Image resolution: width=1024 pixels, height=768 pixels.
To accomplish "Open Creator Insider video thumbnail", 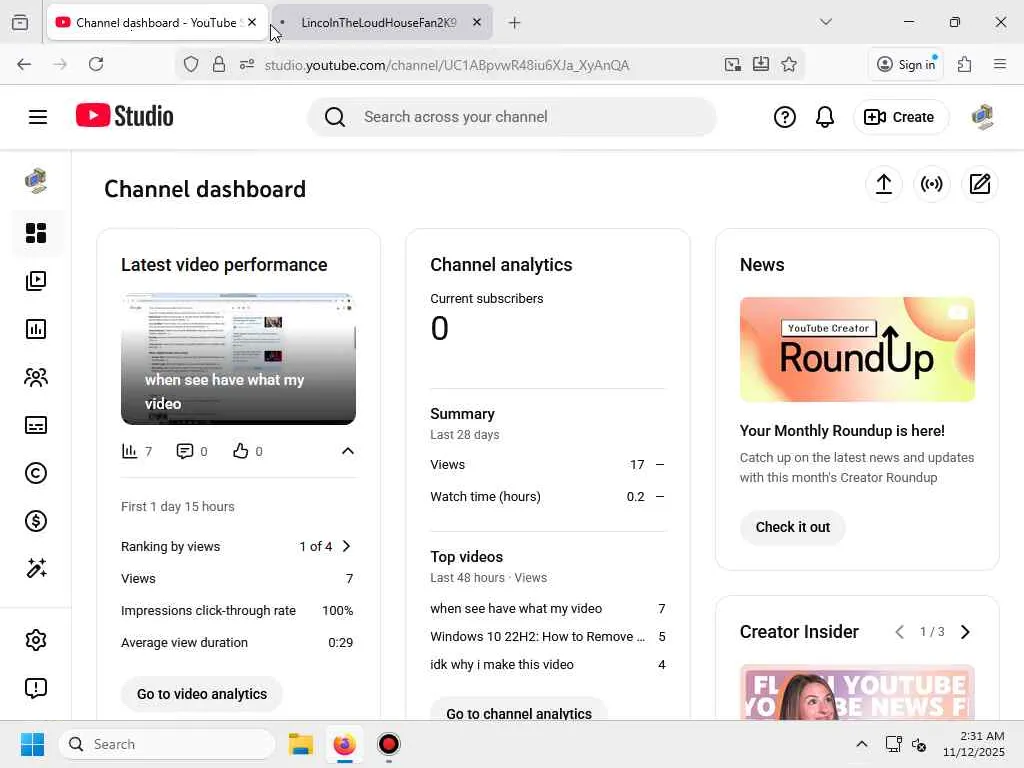I will (x=857, y=692).
